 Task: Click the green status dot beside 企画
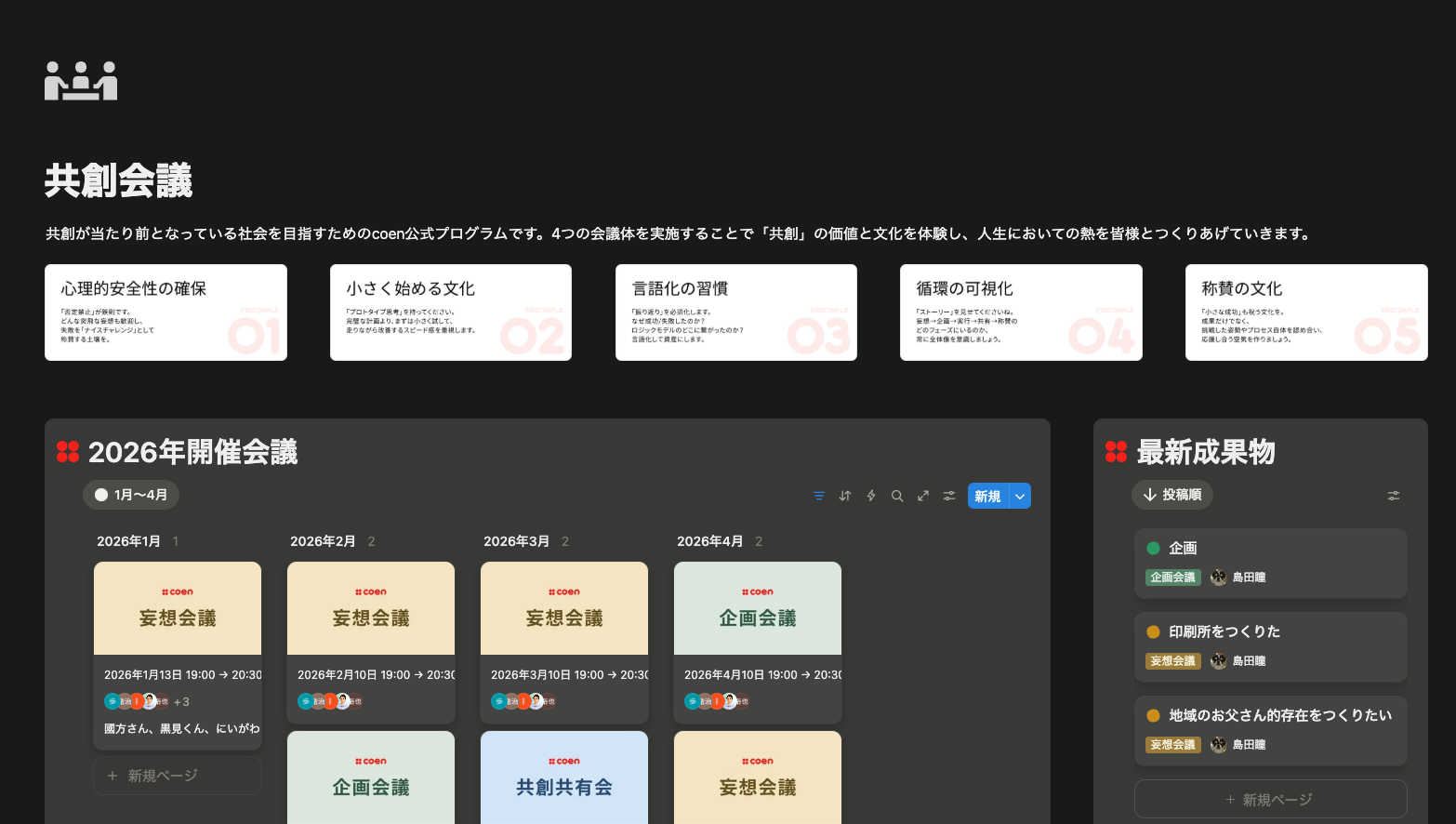point(1153,548)
